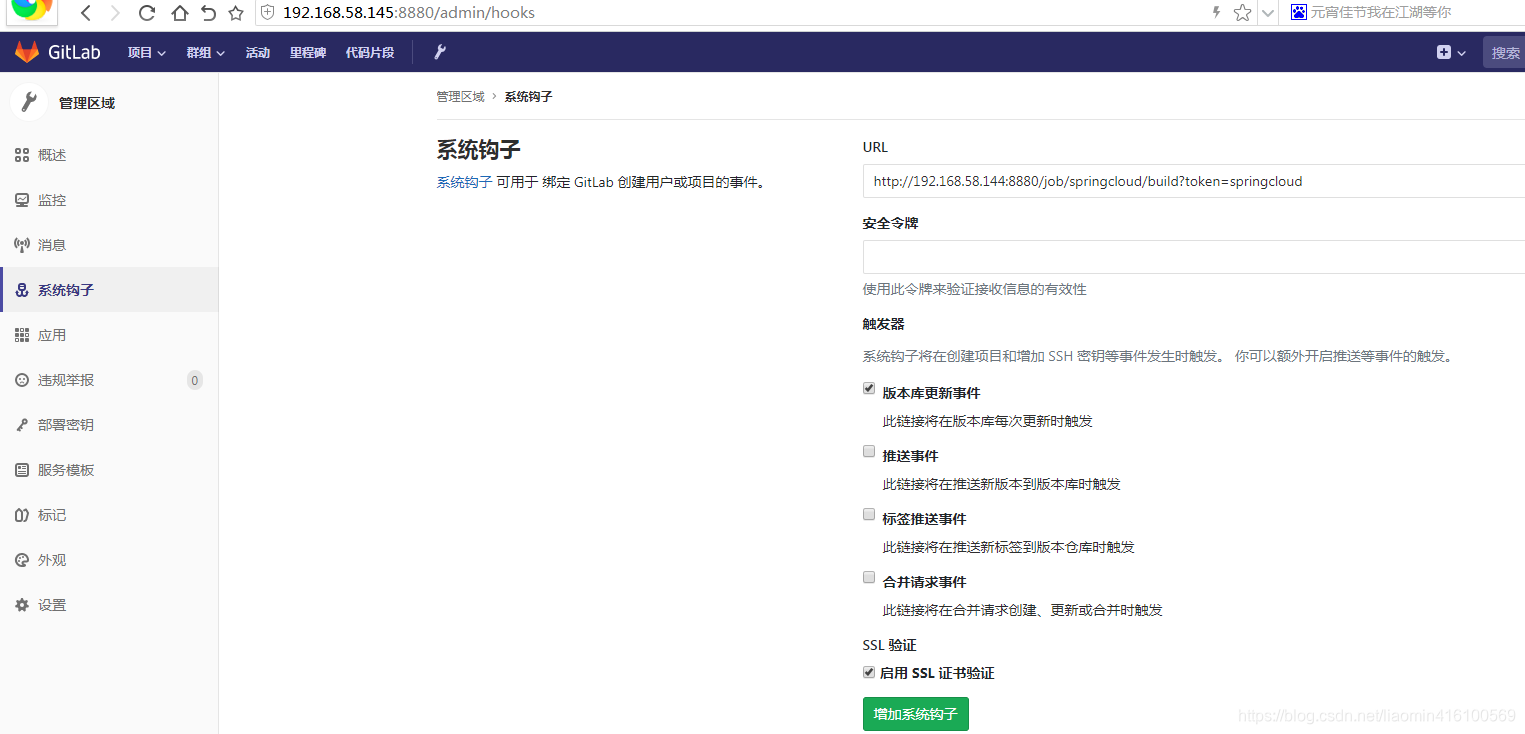Open the 里程碑 milestones menu item
The height and width of the screenshot is (734, 1525).
(x=307, y=51)
